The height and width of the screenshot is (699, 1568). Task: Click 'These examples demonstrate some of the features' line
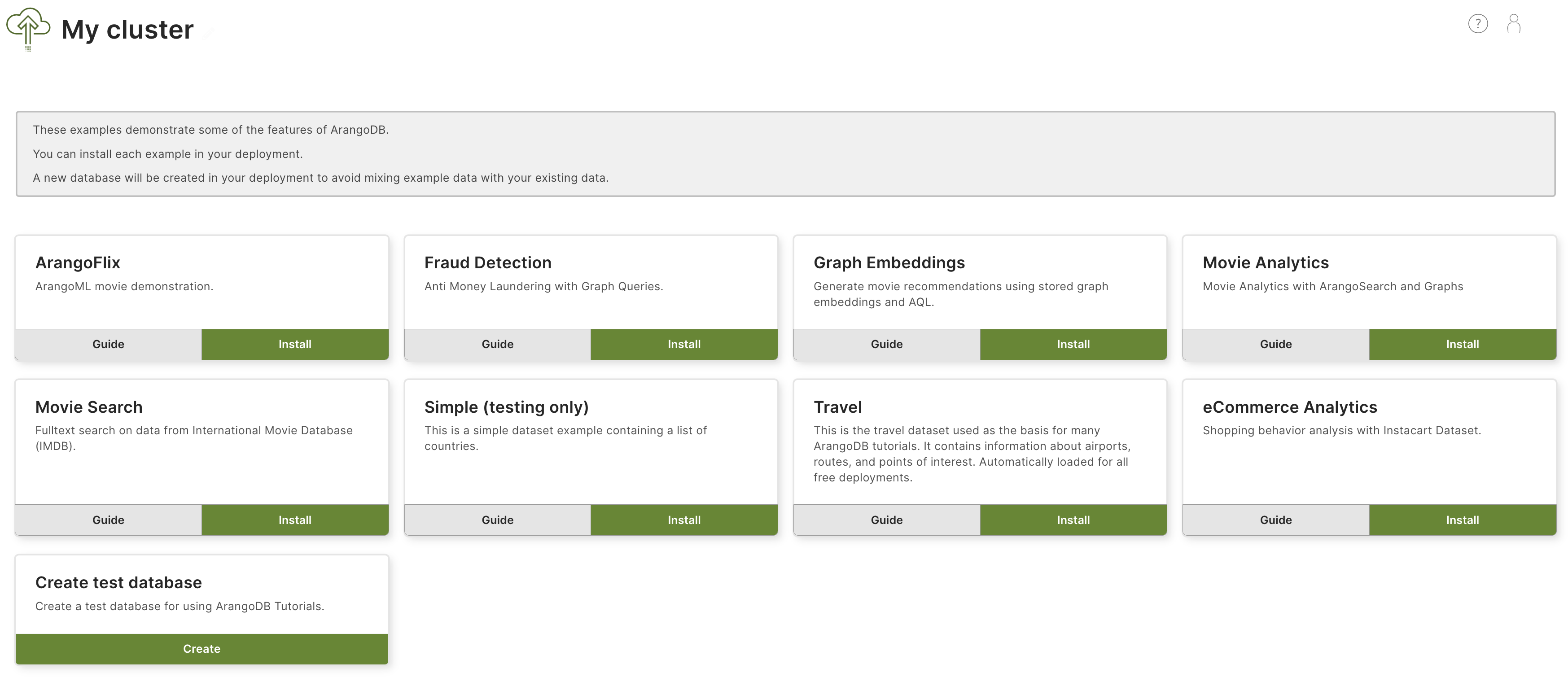point(210,130)
